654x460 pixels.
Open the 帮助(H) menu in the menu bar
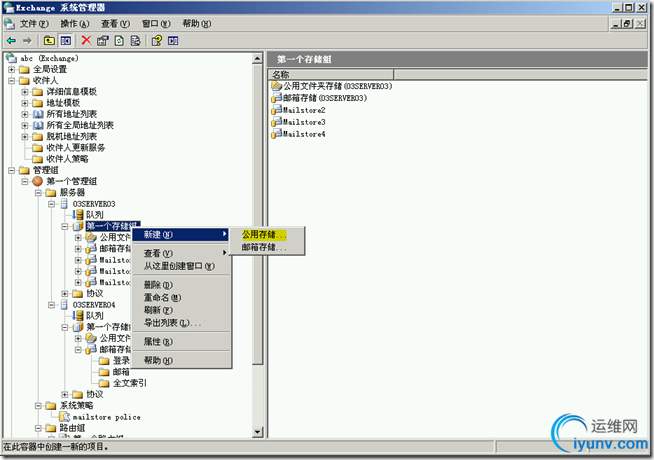point(197,24)
